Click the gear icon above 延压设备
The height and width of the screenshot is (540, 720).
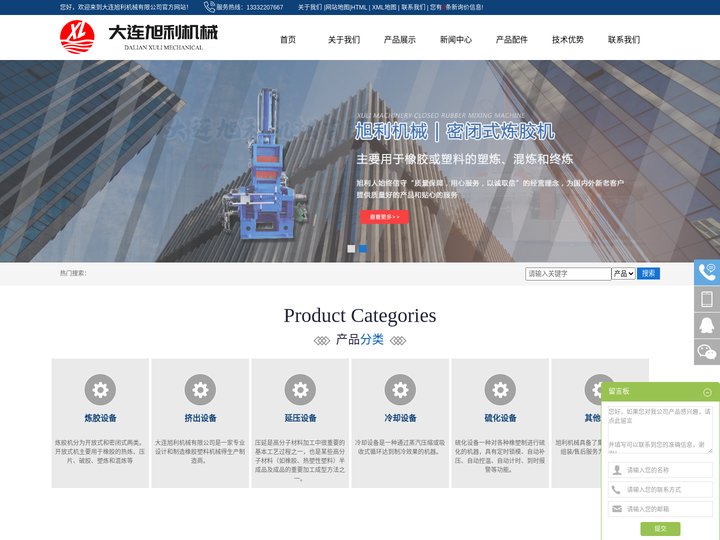(x=300, y=390)
